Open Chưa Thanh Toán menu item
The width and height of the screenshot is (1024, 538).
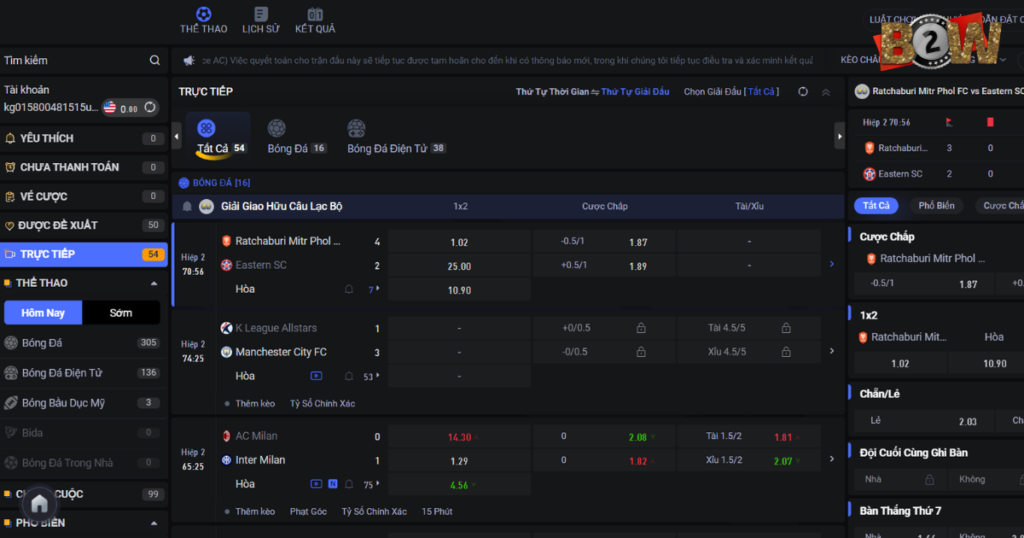tap(84, 167)
